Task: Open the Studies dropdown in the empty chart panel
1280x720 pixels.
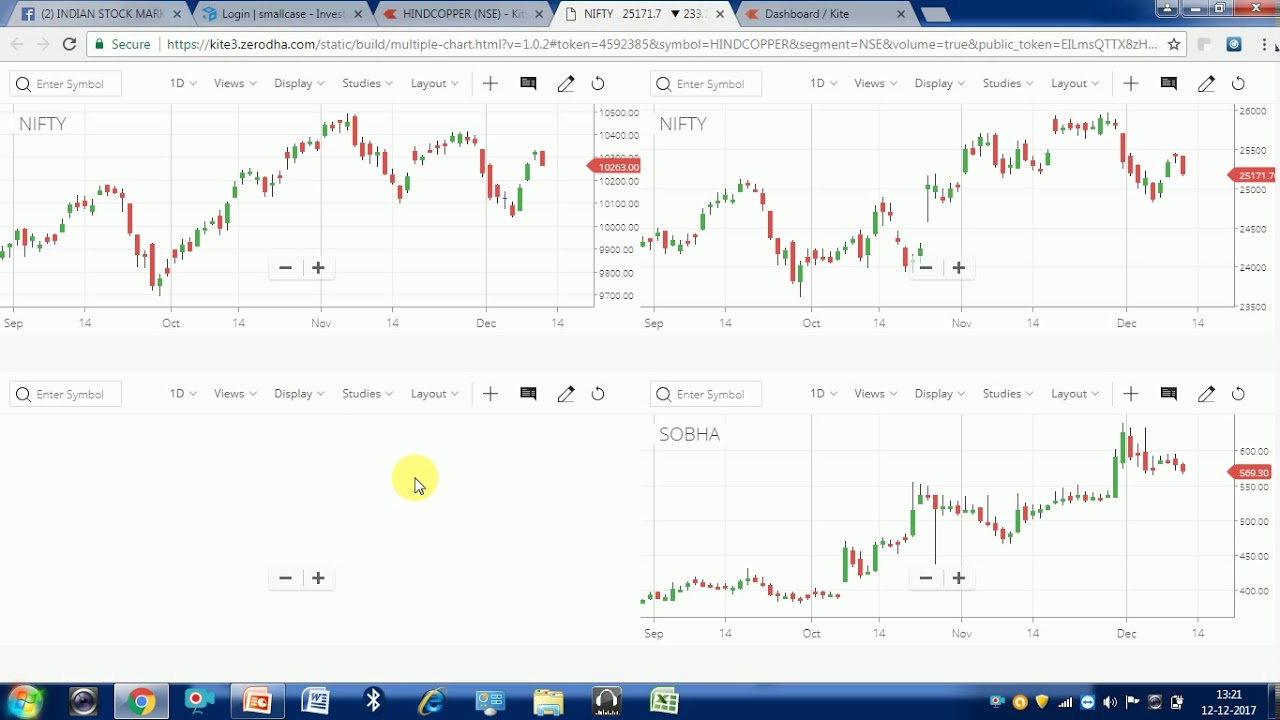Action: 367,394
